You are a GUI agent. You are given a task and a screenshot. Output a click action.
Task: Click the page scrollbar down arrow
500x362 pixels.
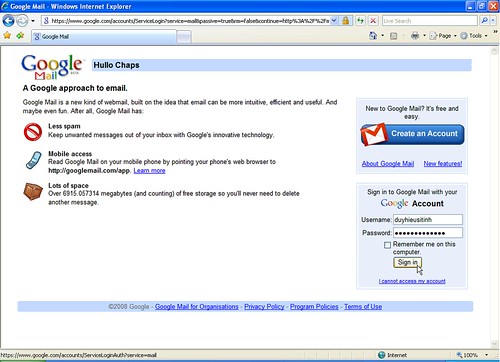click(x=494, y=344)
